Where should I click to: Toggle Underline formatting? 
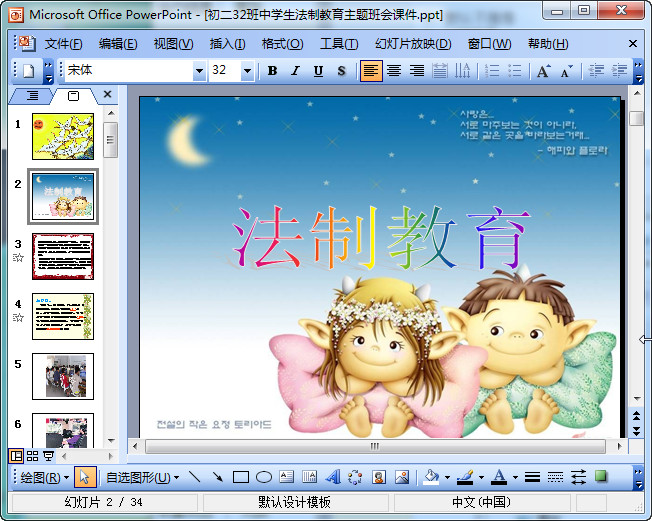(x=318, y=71)
